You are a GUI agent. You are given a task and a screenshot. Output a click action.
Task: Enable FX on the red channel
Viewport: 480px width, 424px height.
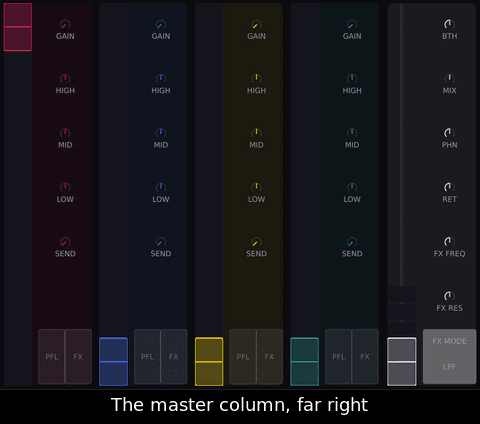[78, 357]
